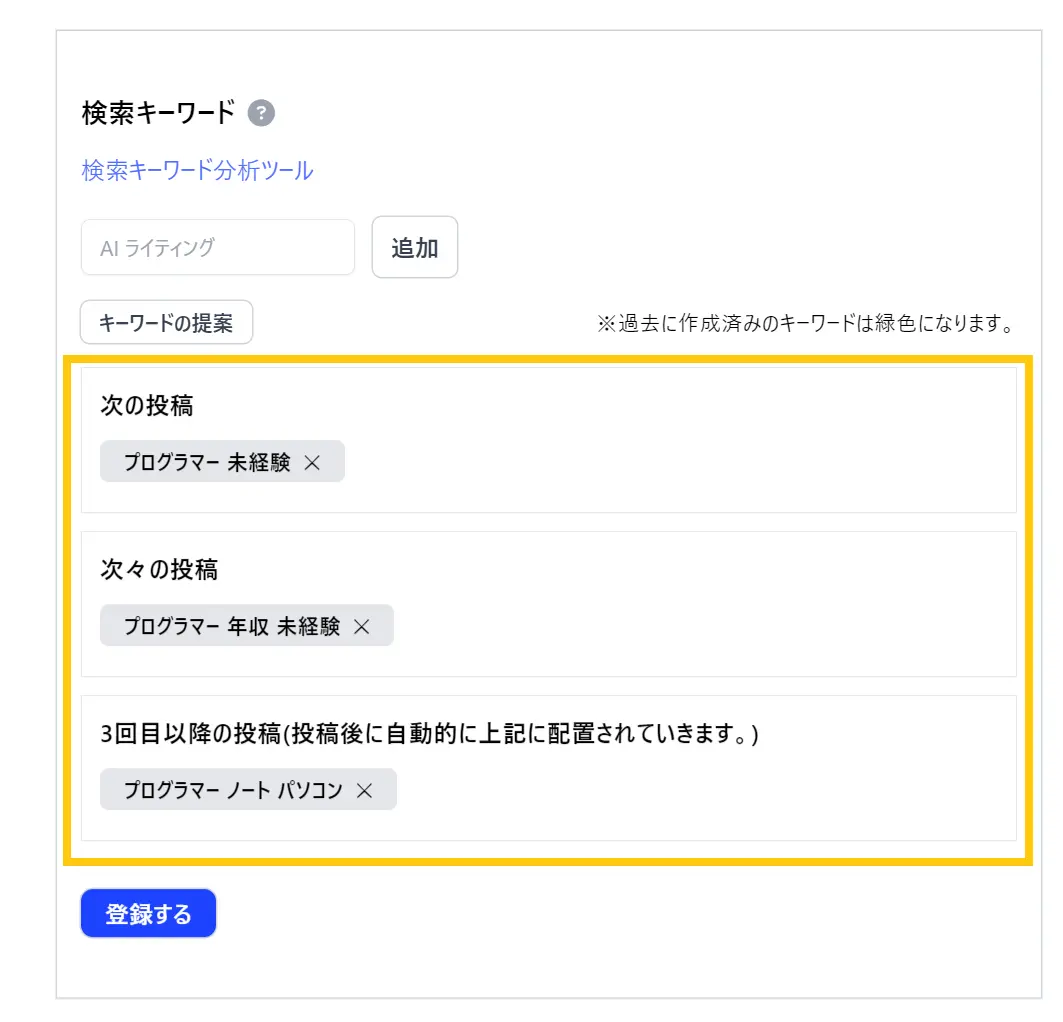Select the プログラマー ノート パソコン tag label
Viewport: 1063px width, 1022px height.
coord(233,790)
